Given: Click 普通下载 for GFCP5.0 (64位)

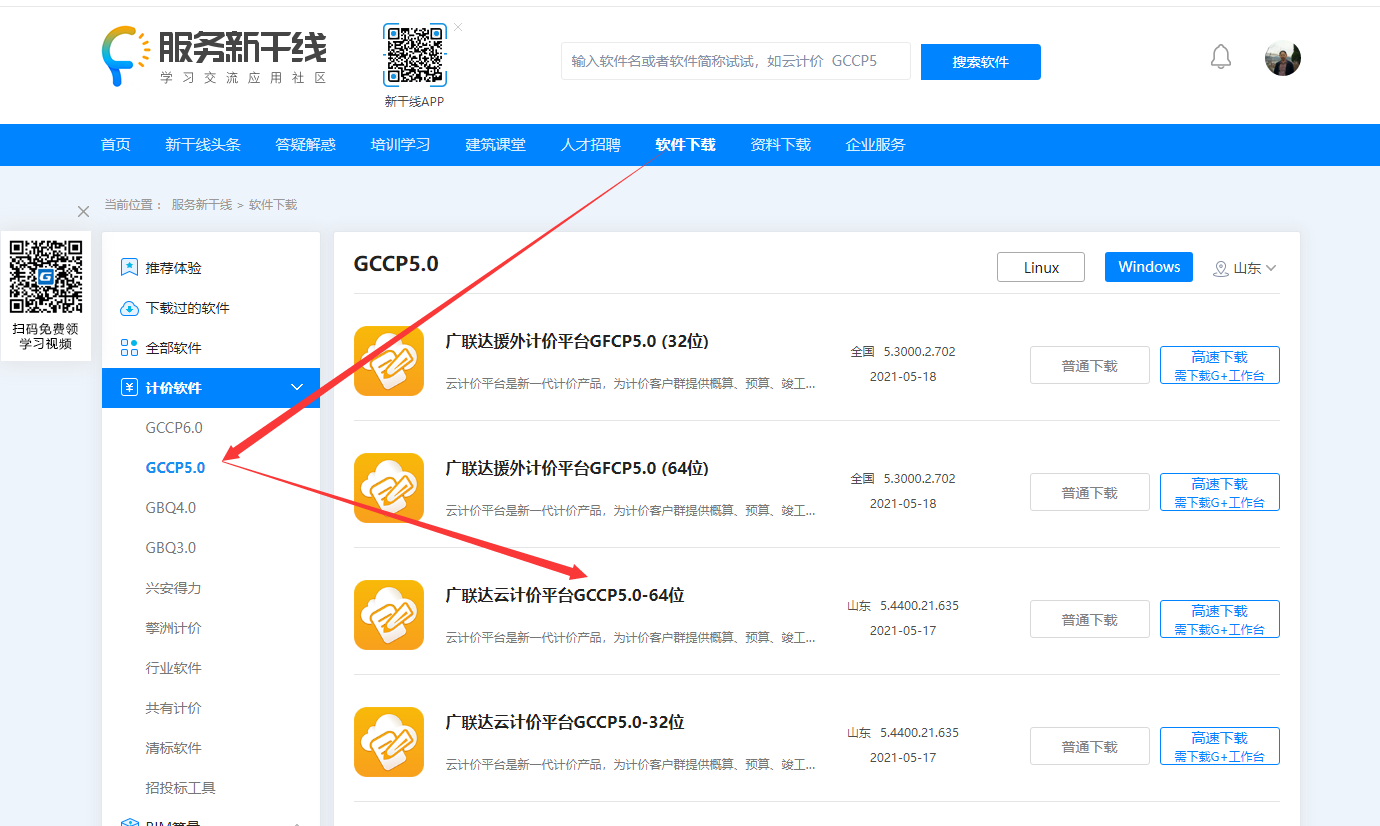Looking at the screenshot, I should tap(1090, 492).
